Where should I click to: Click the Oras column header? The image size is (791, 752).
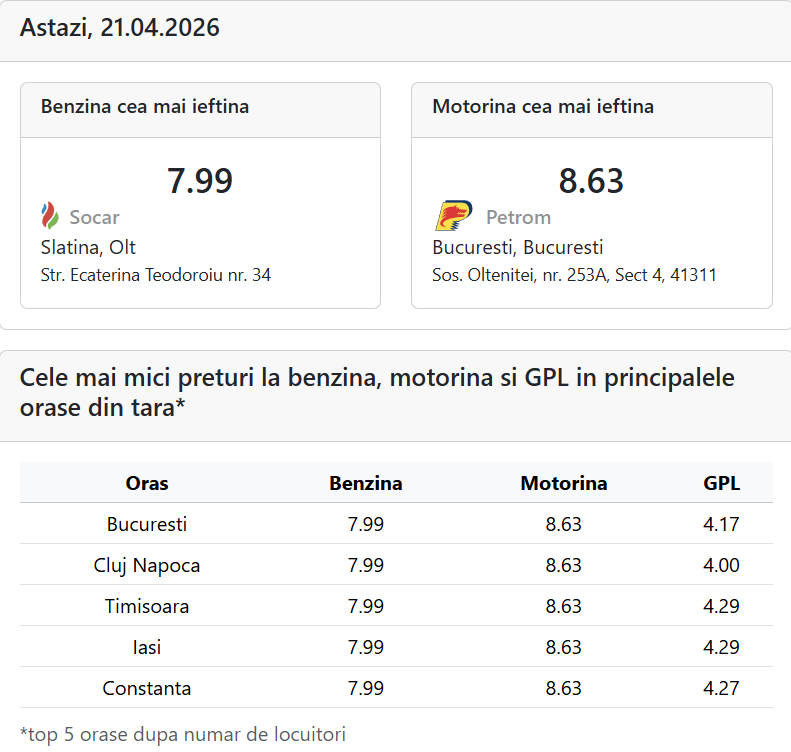point(147,484)
